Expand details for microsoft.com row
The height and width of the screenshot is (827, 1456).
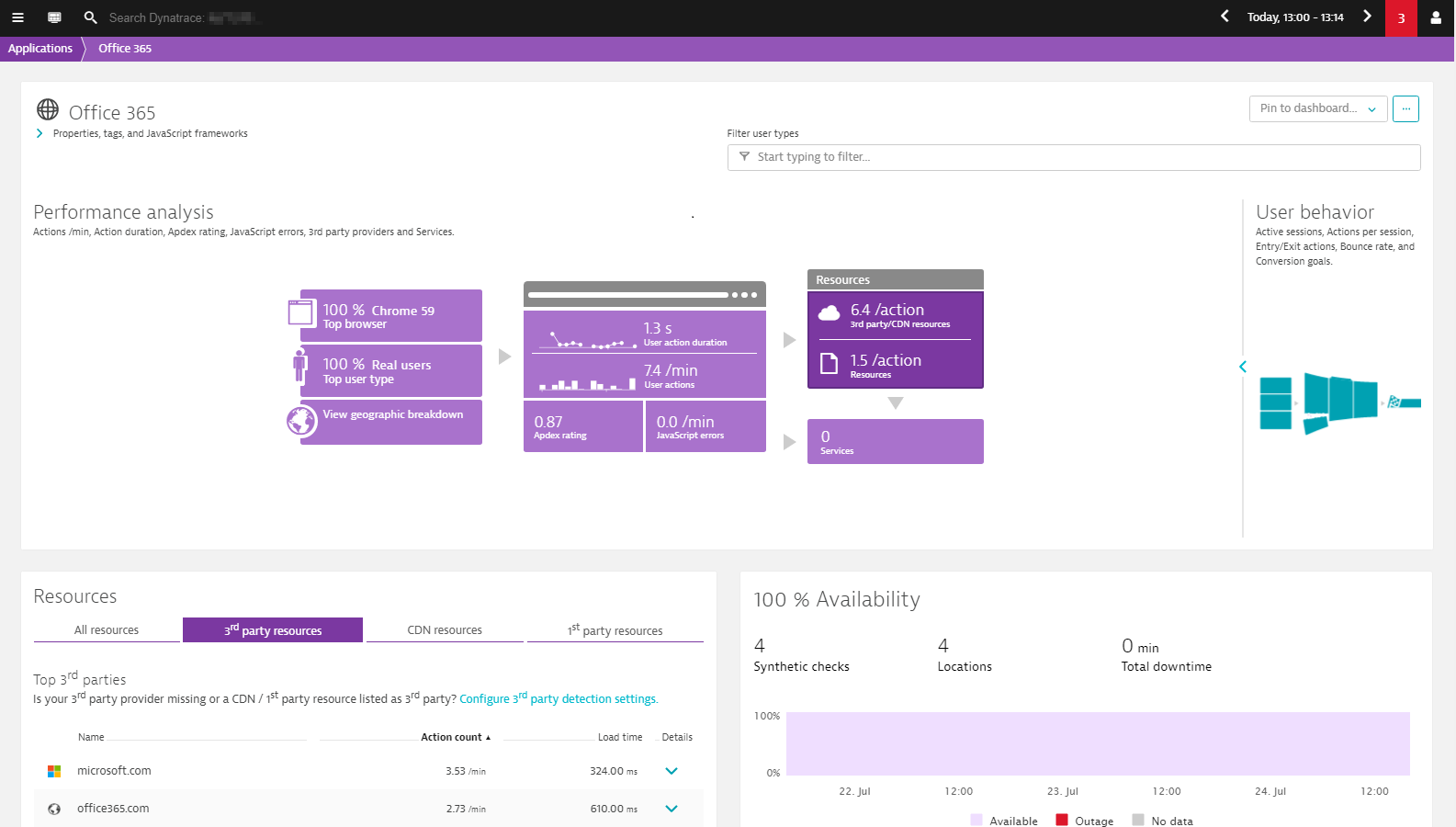coord(672,771)
